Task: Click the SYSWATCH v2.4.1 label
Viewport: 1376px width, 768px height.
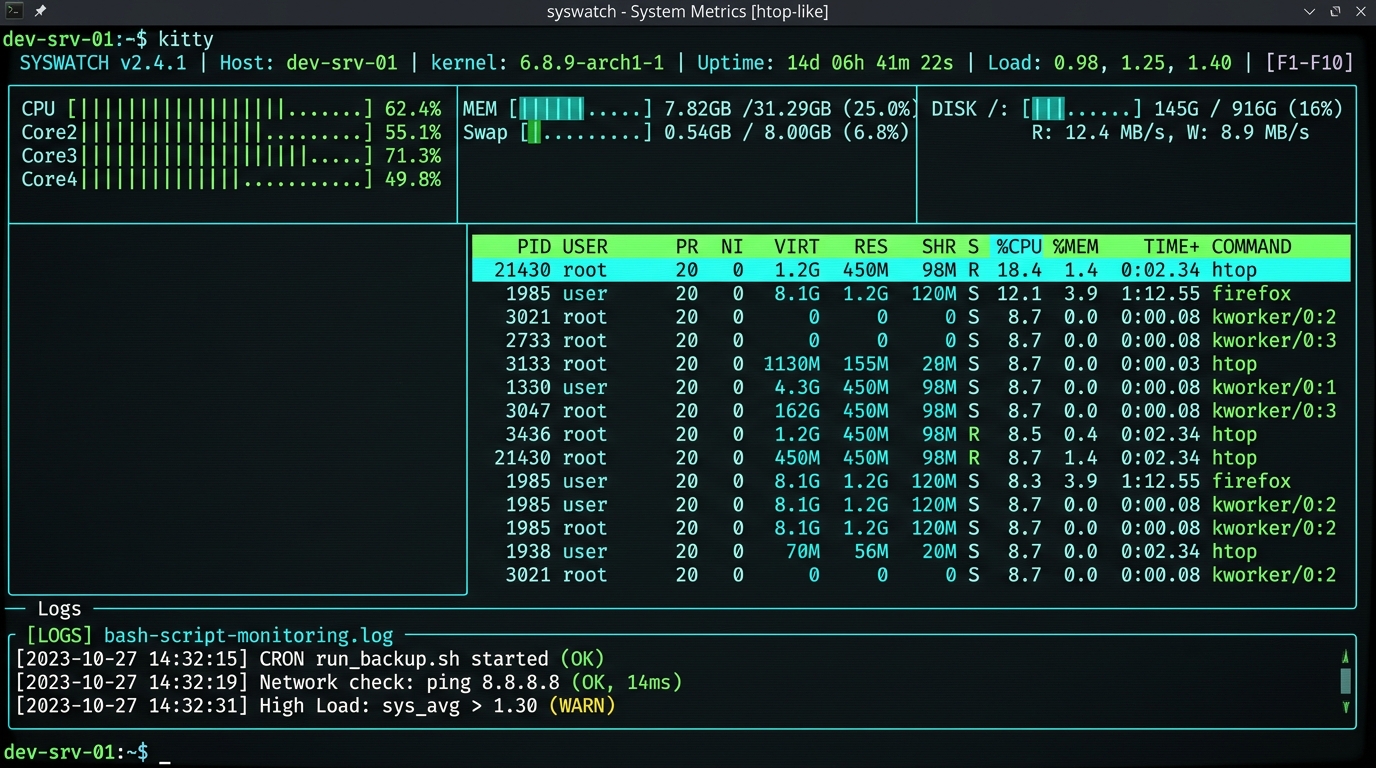Action: (103, 62)
